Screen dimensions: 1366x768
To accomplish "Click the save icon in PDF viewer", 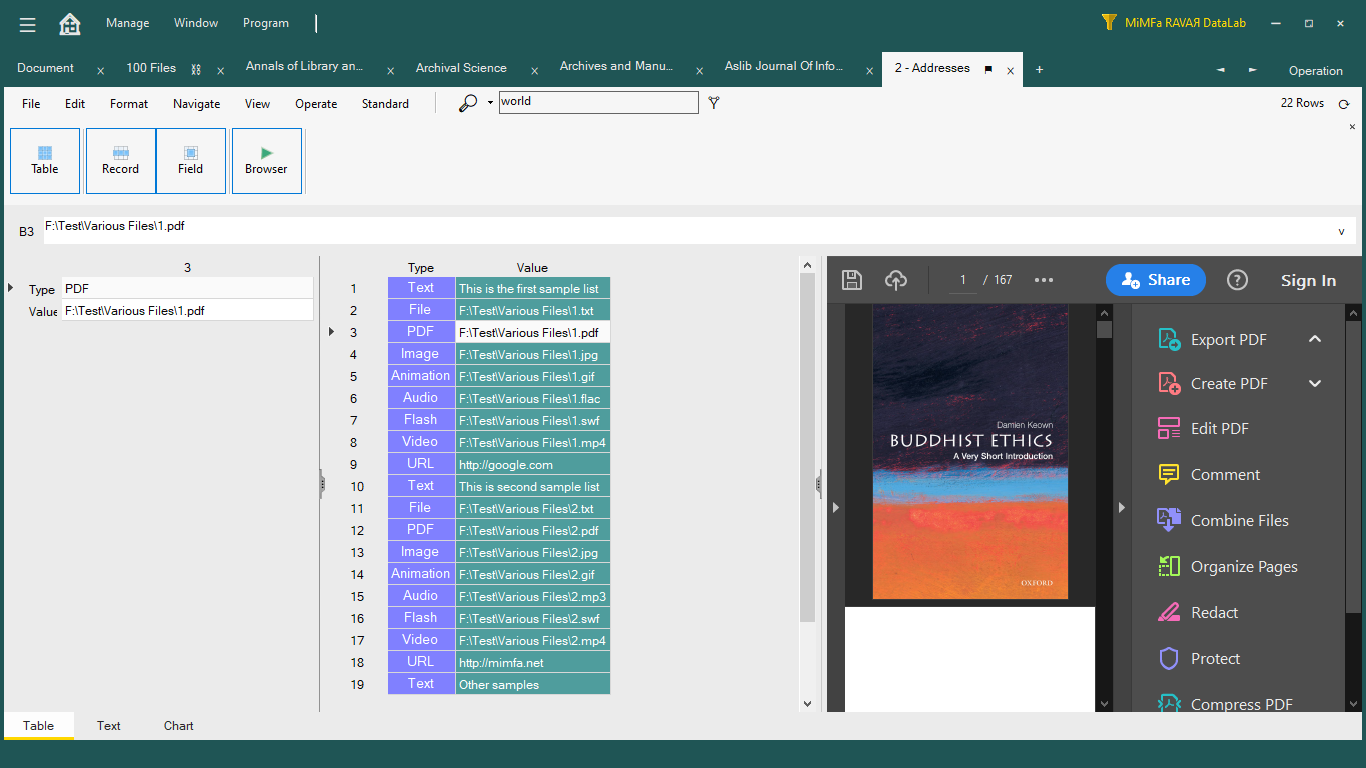I will [851, 280].
